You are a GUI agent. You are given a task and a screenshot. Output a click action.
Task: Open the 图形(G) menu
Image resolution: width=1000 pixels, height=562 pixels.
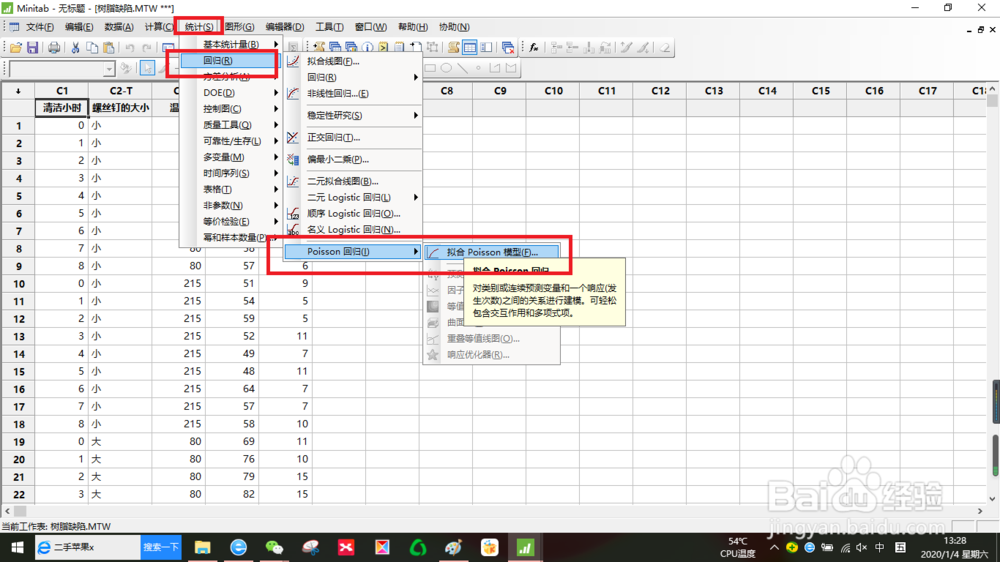239,27
